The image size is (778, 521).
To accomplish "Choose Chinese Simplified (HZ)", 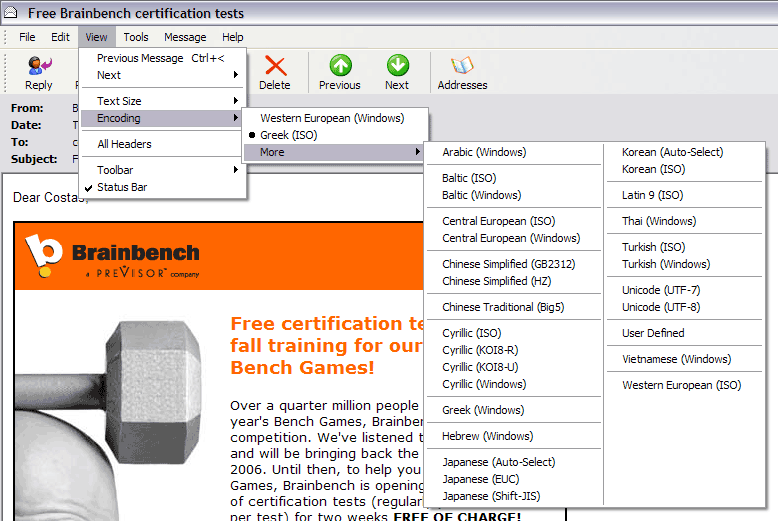I will pos(514,281).
